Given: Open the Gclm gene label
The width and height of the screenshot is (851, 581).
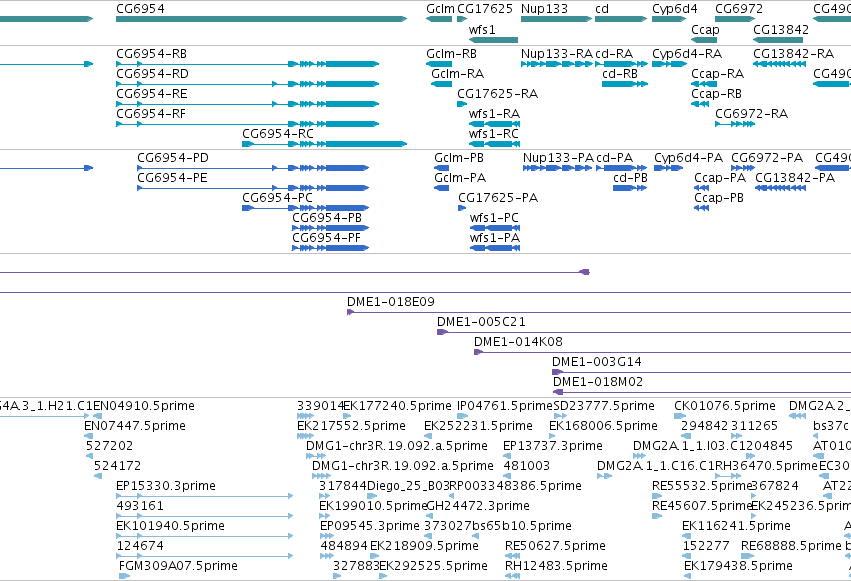Looking at the screenshot, I should click(x=440, y=9).
